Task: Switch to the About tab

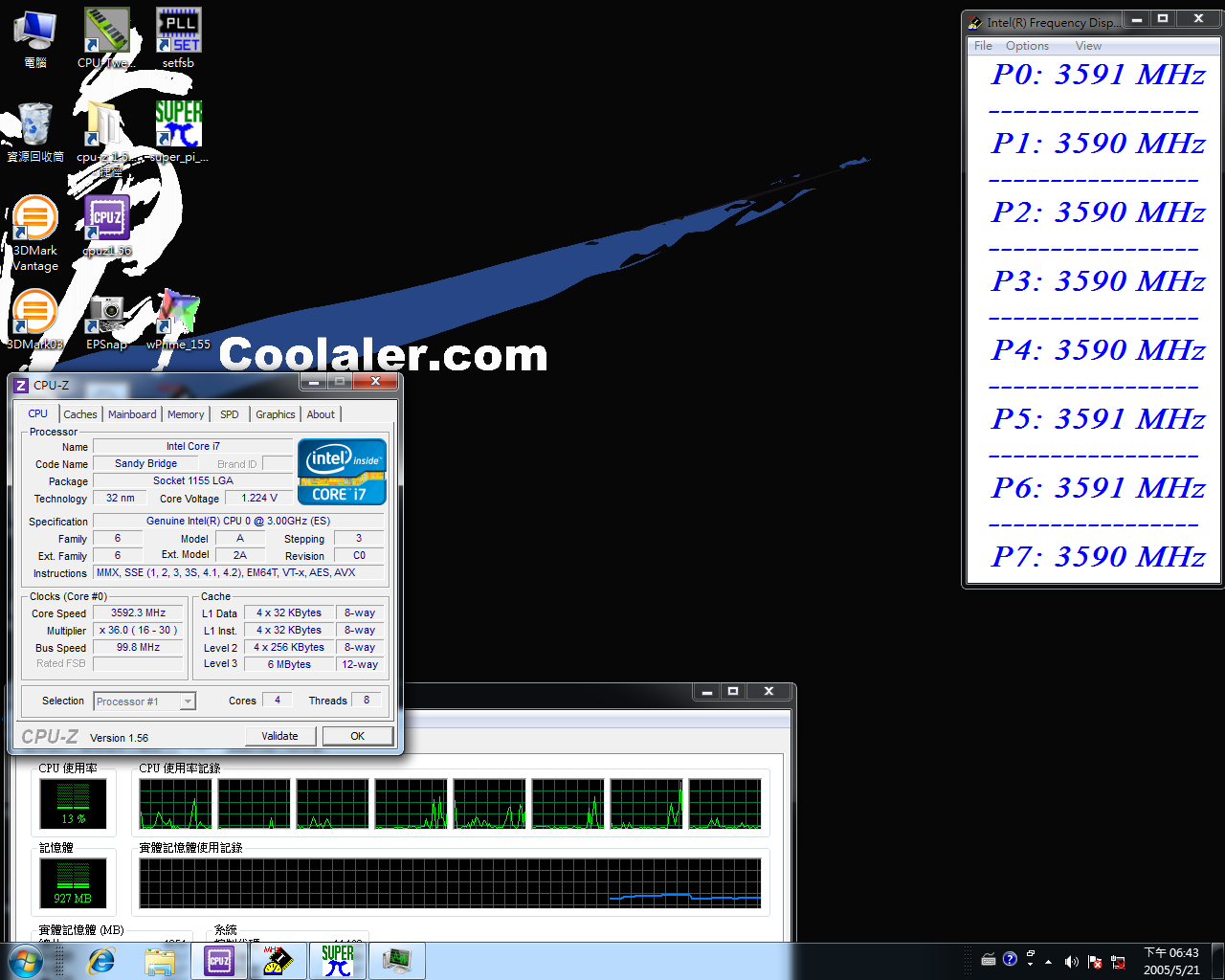Action: tap(322, 414)
